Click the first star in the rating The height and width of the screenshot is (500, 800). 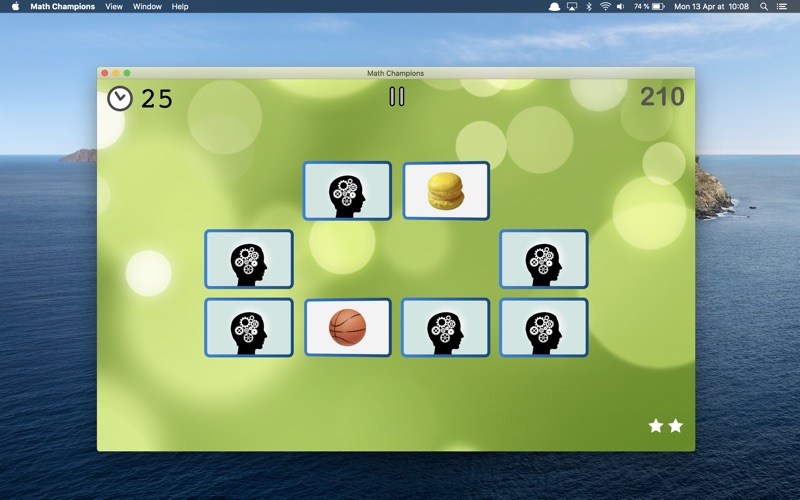tap(656, 426)
